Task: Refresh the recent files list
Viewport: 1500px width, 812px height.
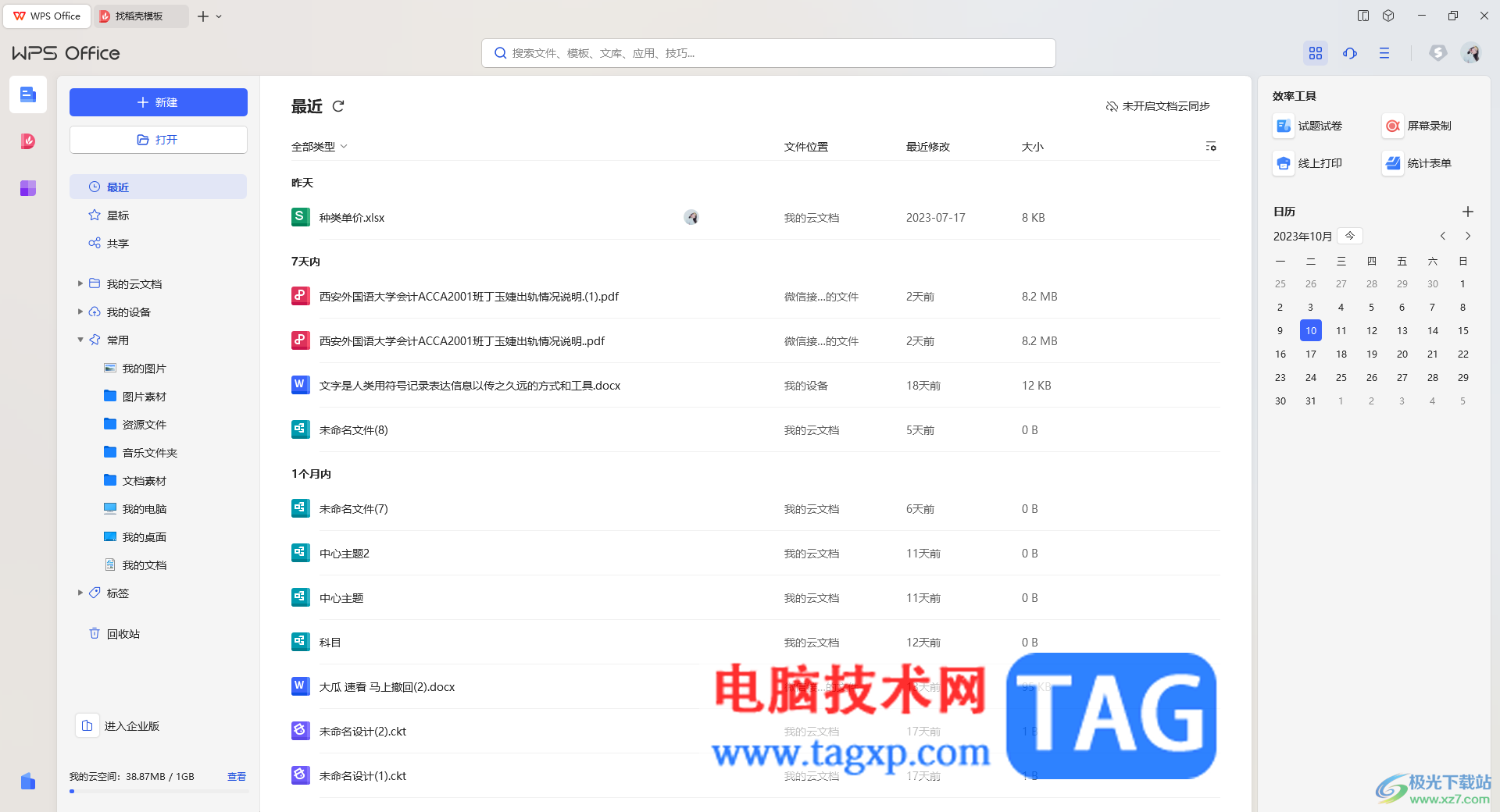Action: pyautogui.click(x=338, y=106)
